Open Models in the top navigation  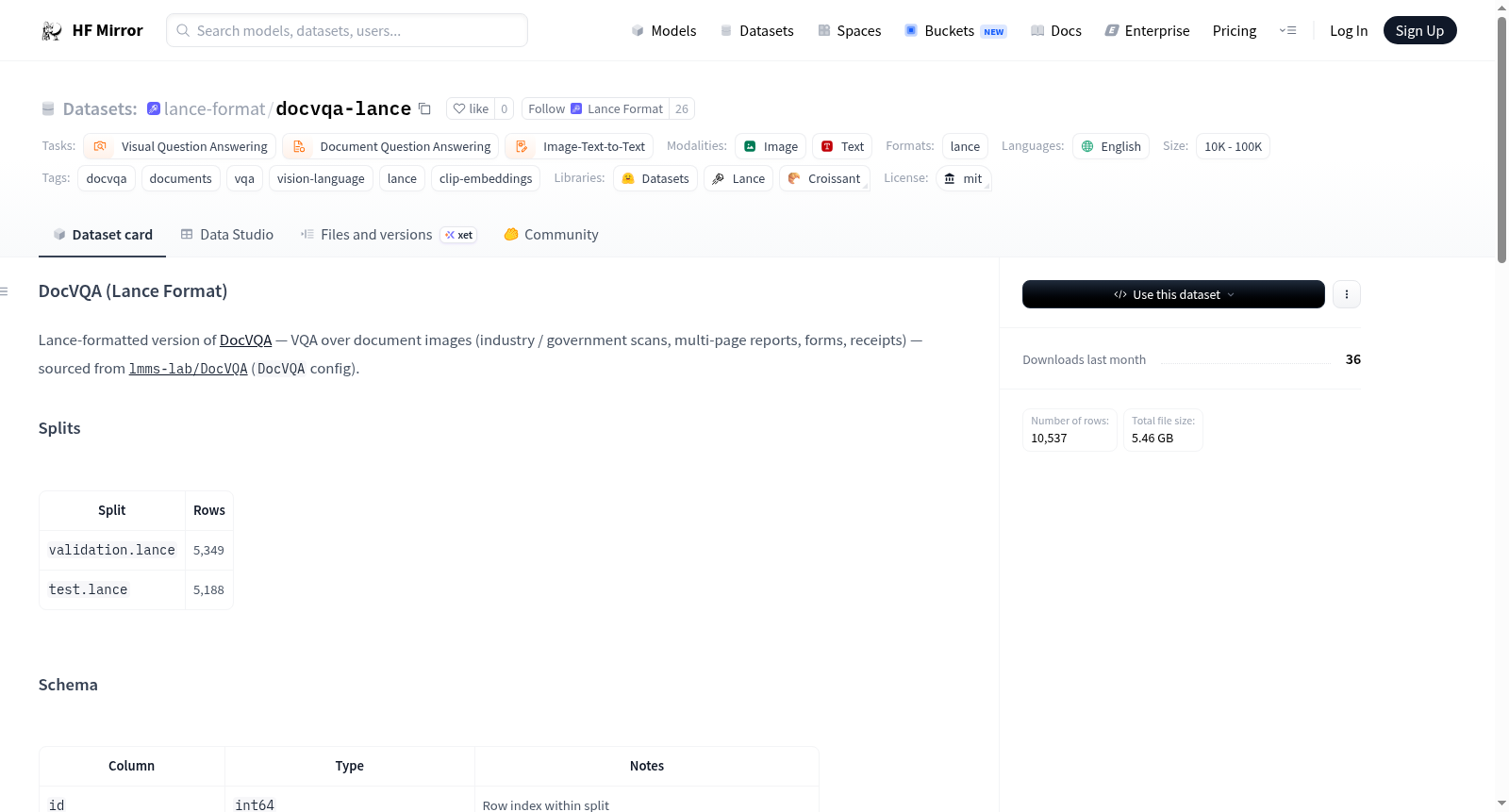coord(664,31)
